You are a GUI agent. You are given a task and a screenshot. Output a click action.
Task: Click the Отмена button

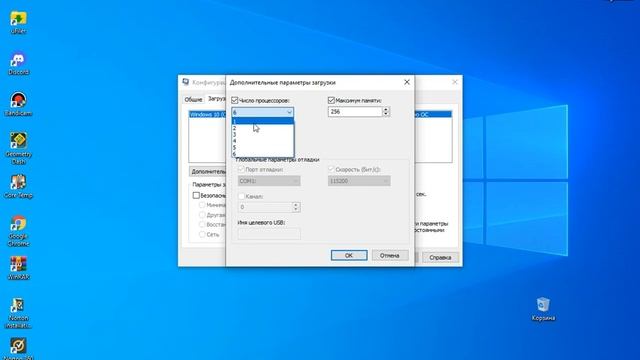390,255
